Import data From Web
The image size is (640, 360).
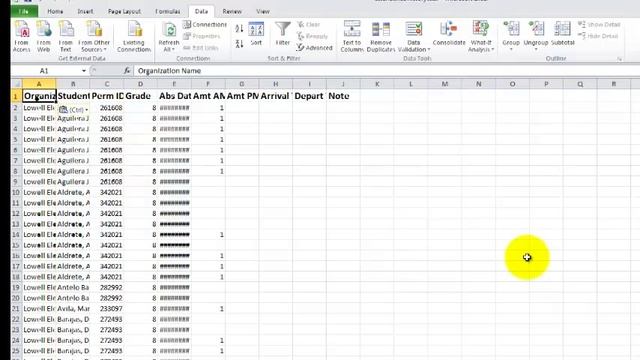(x=43, y=37)
